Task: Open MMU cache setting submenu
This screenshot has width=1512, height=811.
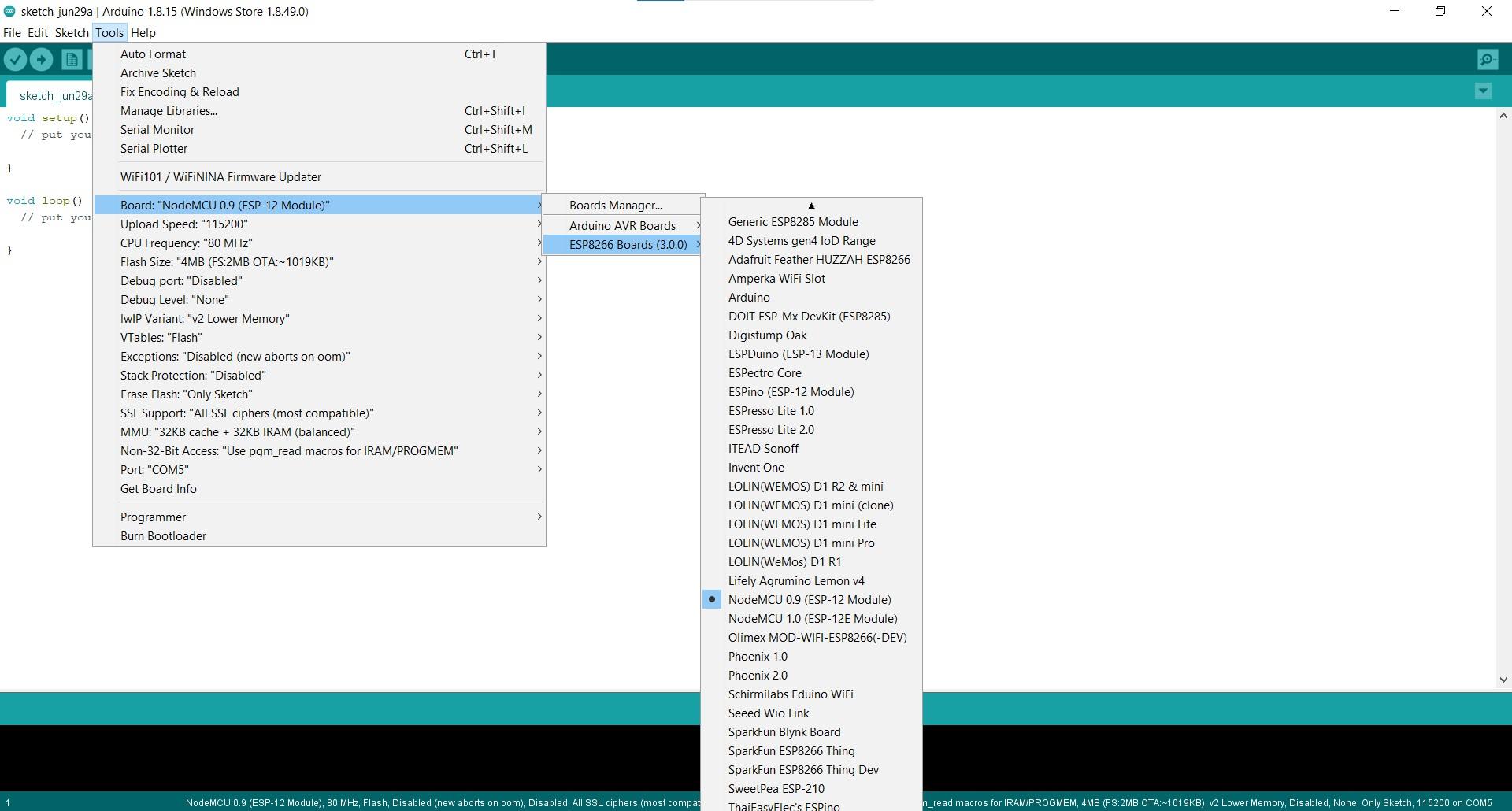Action: tap(319, 432)
